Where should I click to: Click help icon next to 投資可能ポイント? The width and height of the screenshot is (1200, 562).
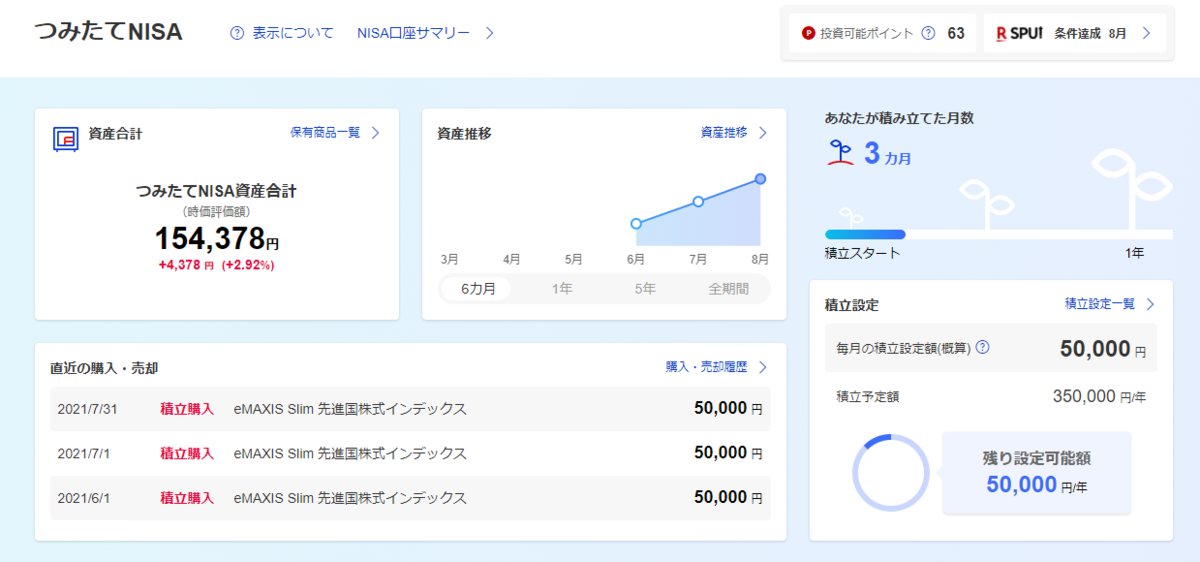tap(928, 33)
